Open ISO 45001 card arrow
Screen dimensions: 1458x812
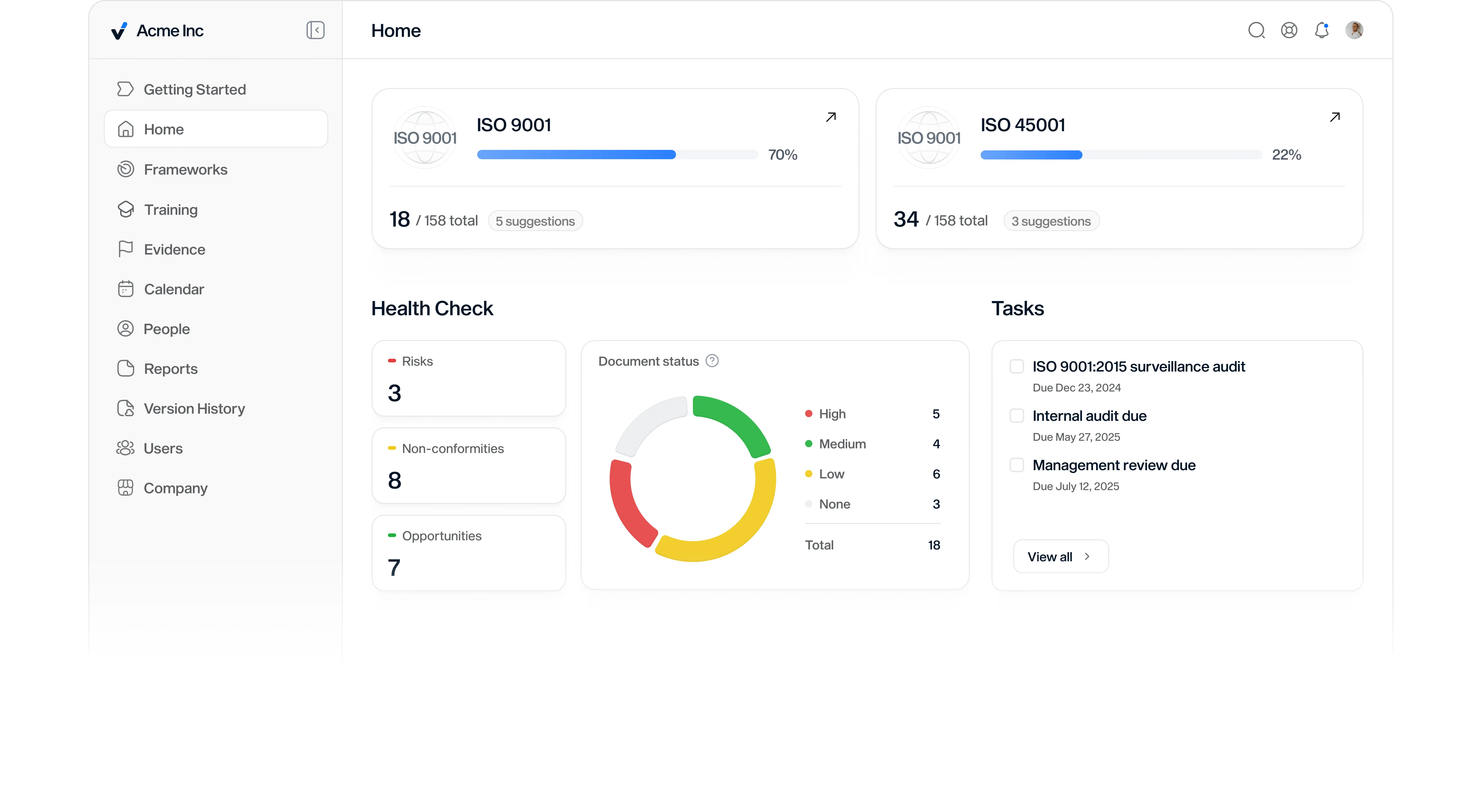coord(1335,117)
